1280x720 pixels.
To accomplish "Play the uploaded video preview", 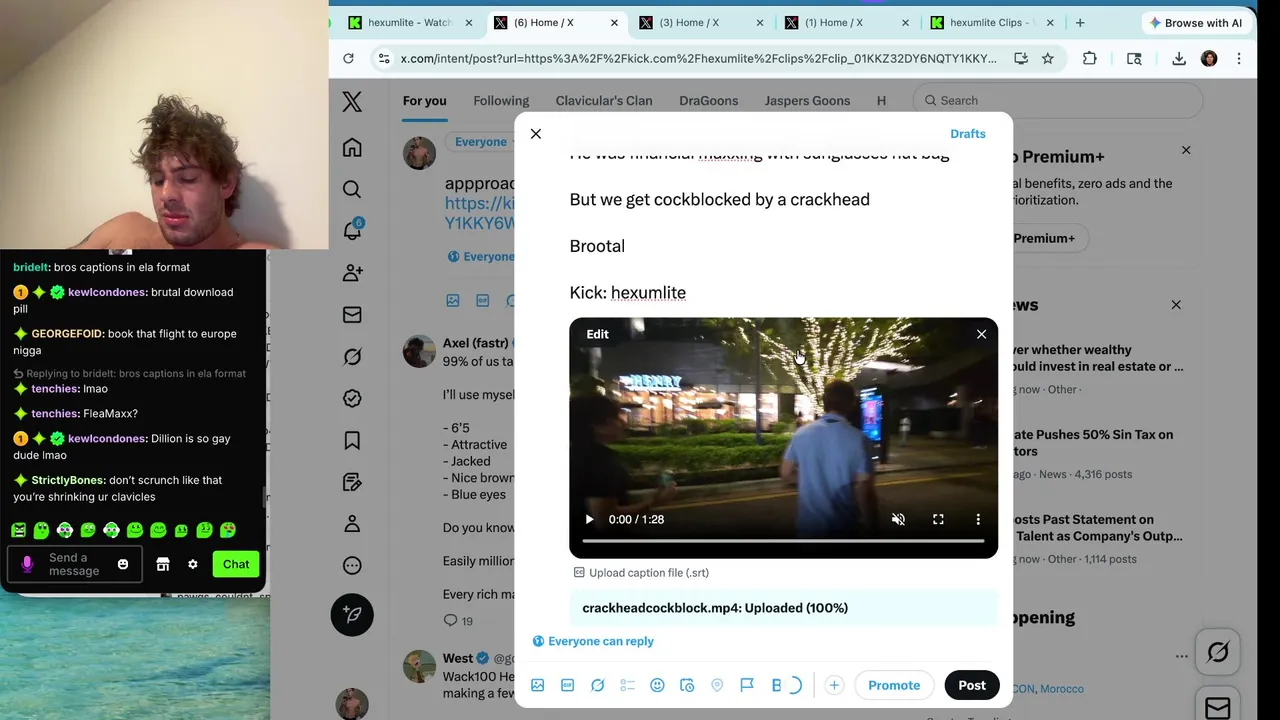I will pos(589,519).
